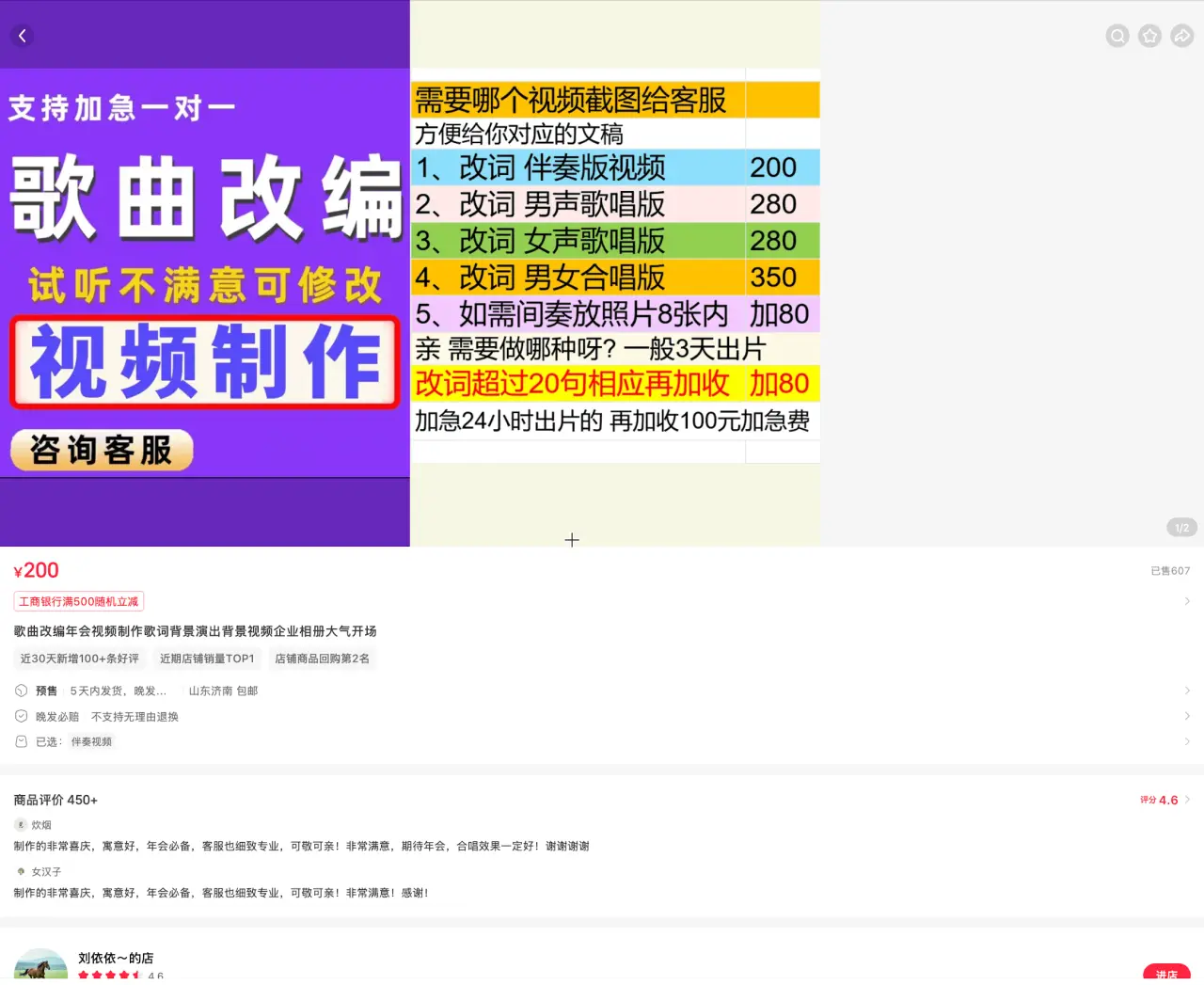The image size is (1204, 985).
Task: Go back with the left arrow icon
Action: pos(23,36)
